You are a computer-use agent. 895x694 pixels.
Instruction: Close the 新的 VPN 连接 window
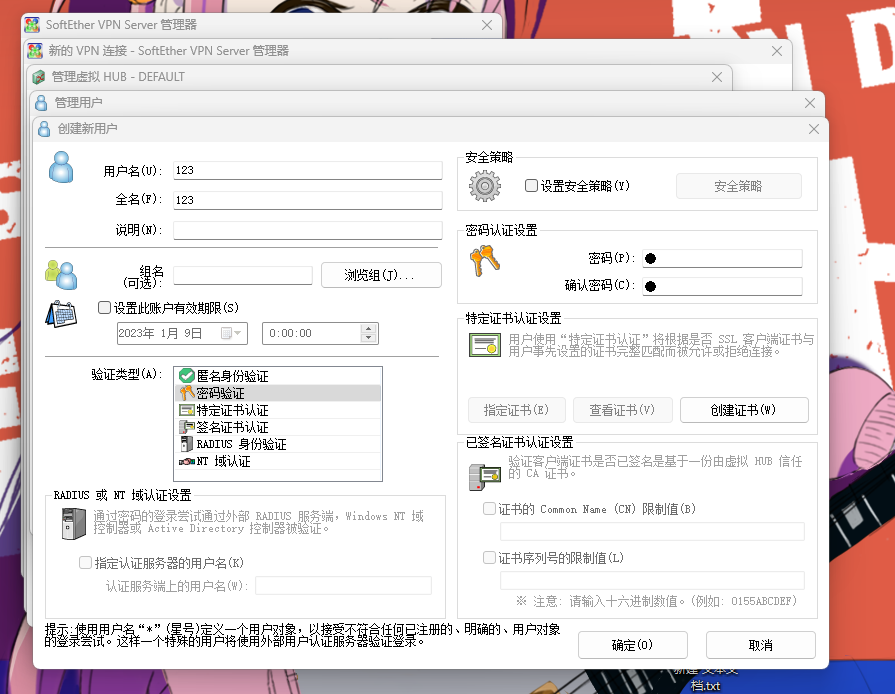pyautogui.click(x=777, y=51)
